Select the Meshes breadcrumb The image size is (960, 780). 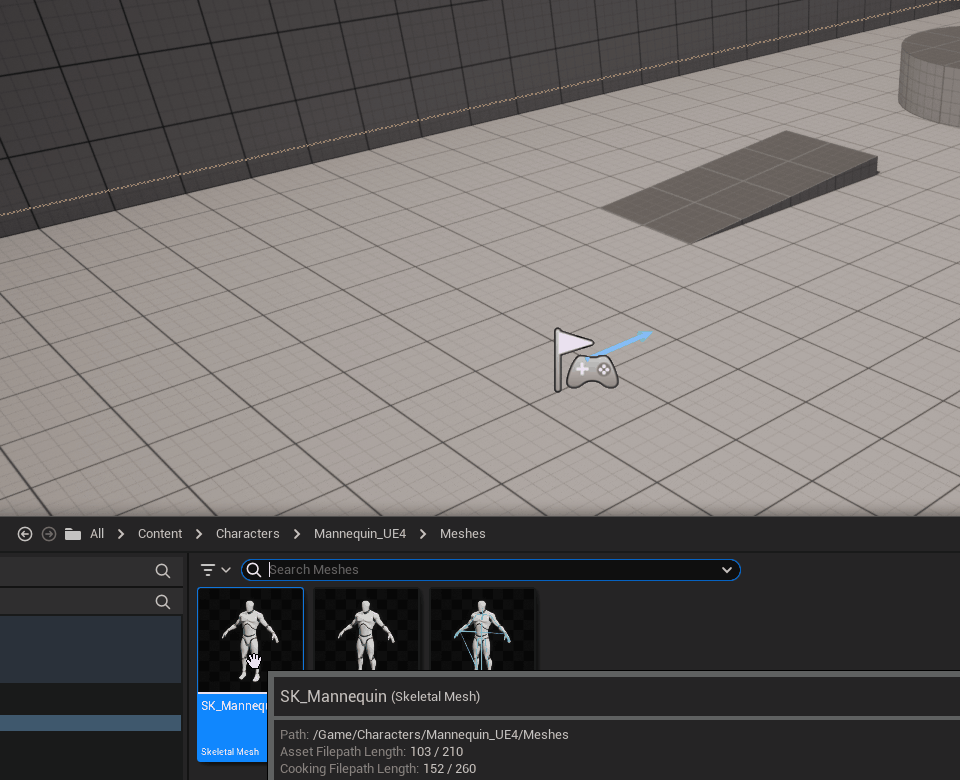pos(462,534)
